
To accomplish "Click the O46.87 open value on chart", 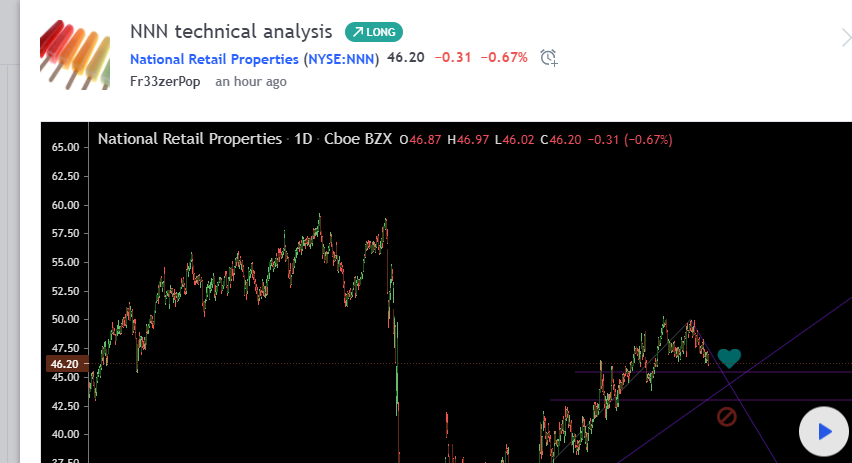I will coord(422,139).
